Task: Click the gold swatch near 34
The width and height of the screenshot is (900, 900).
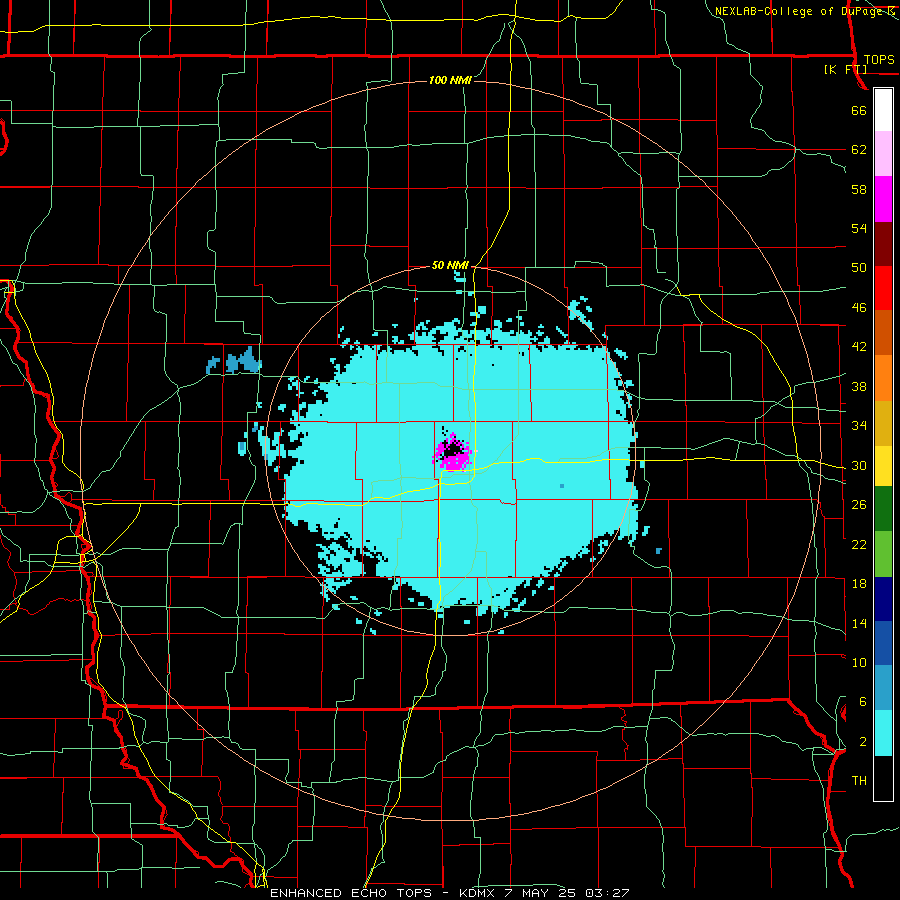Action: point(883,423)
